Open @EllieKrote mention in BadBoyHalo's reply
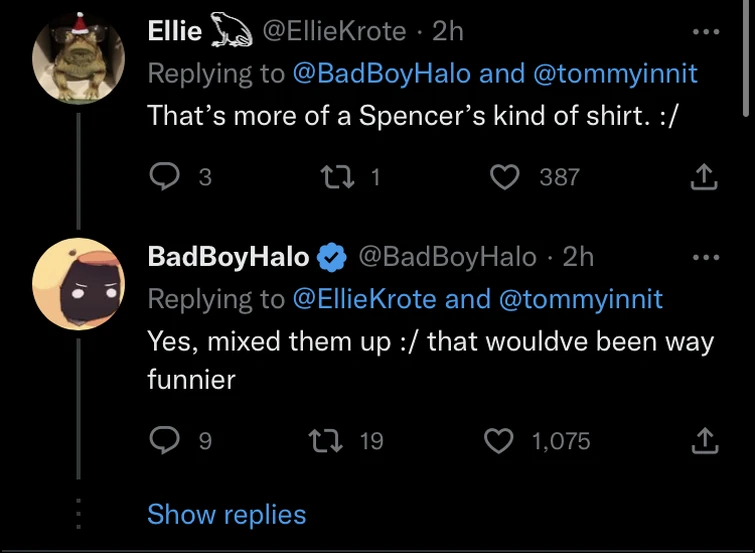The width and height of the screenshot is (755, 553). coord(364,298)
